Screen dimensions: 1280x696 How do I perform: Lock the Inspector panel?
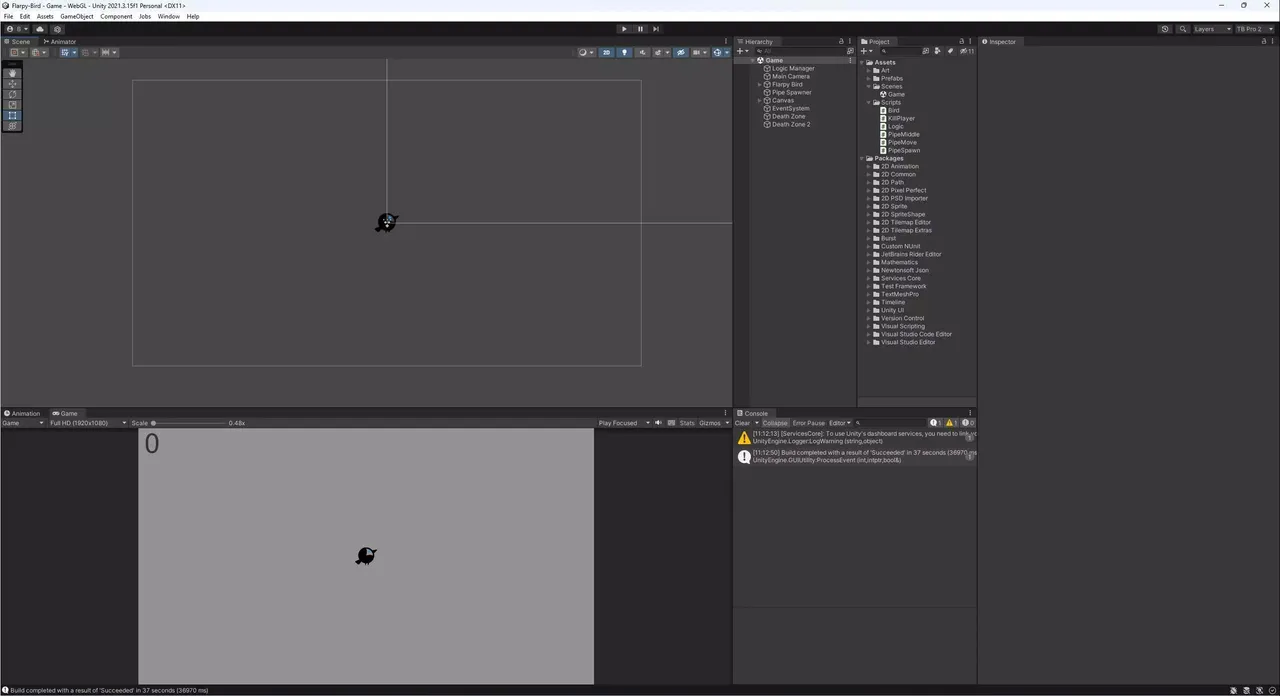(x=1262, y=42)
